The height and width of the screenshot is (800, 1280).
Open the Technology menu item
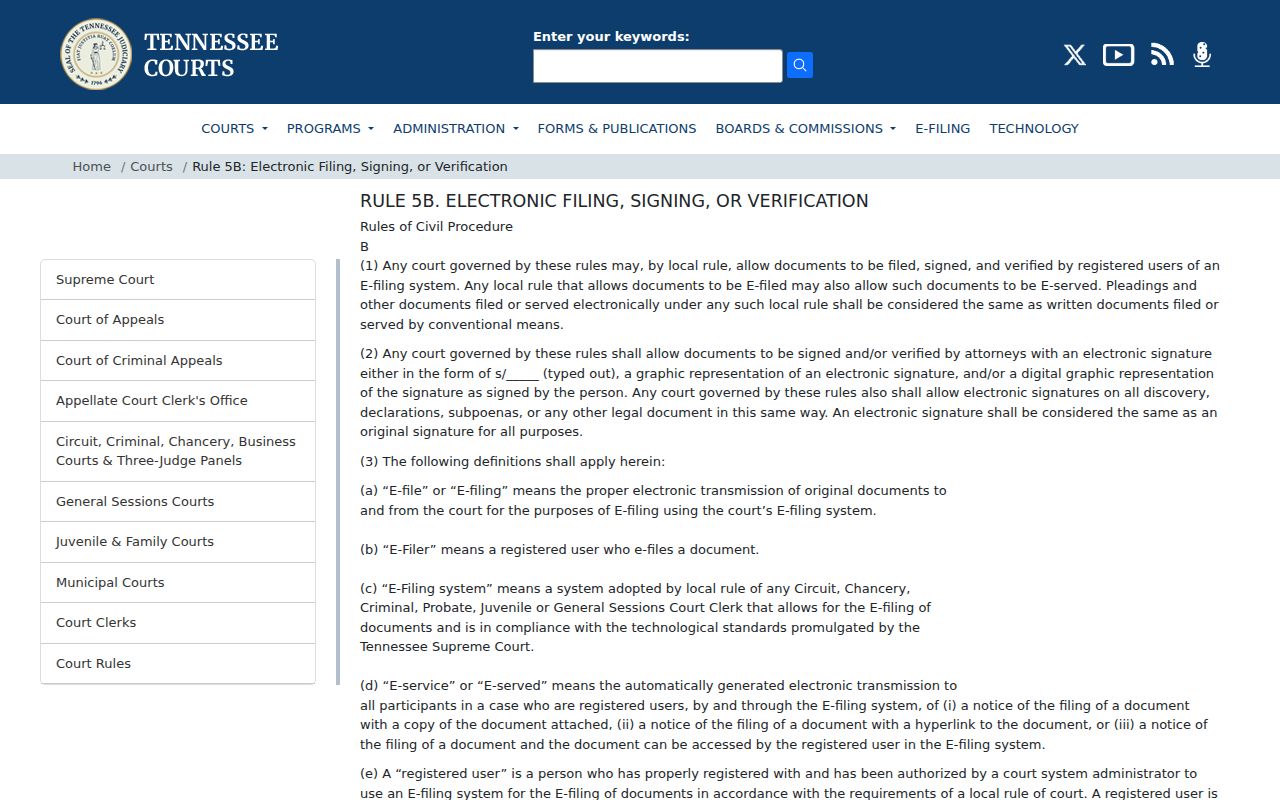click(1034, 128)
